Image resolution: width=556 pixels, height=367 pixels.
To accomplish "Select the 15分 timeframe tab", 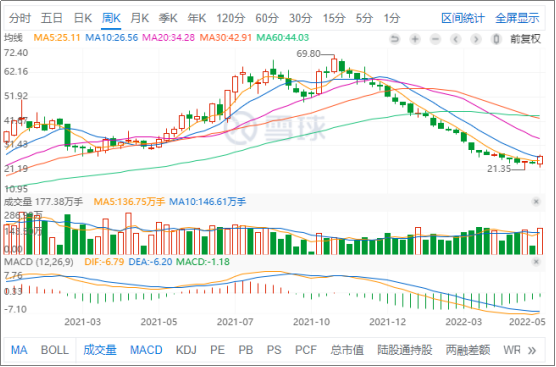I will [x=334, y=18].
